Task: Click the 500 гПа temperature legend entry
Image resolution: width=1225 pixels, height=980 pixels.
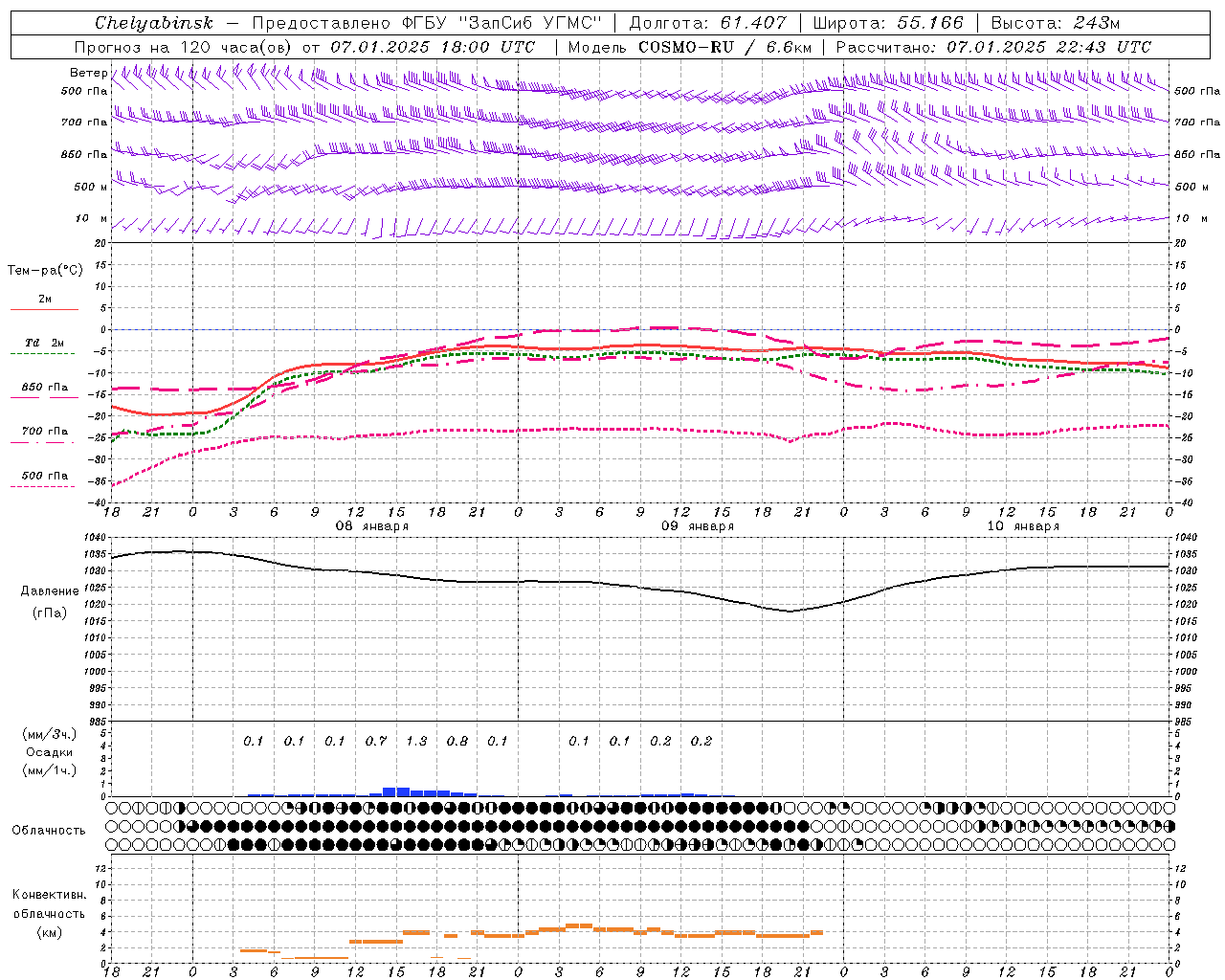Action: (x=45, y=476)
